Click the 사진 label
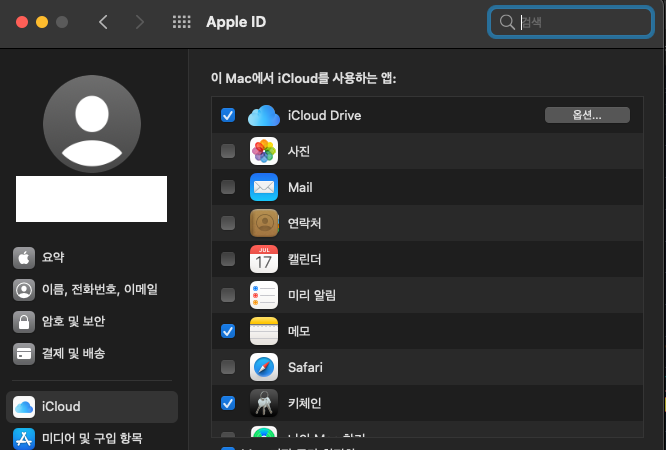The image size is (666, 450). pyautogui.click(x=299, y=151)
